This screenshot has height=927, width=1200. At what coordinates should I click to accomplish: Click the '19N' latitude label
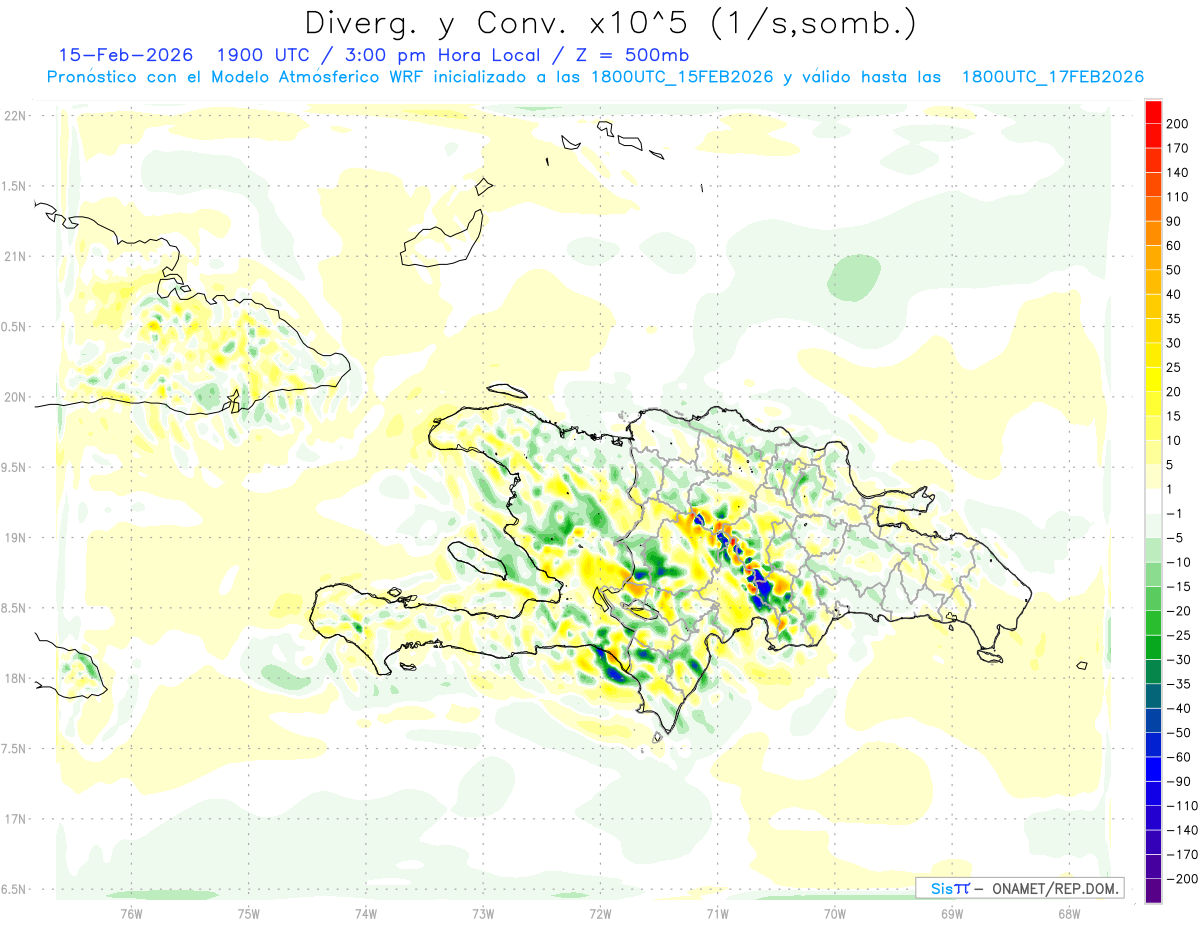(14, 538)
